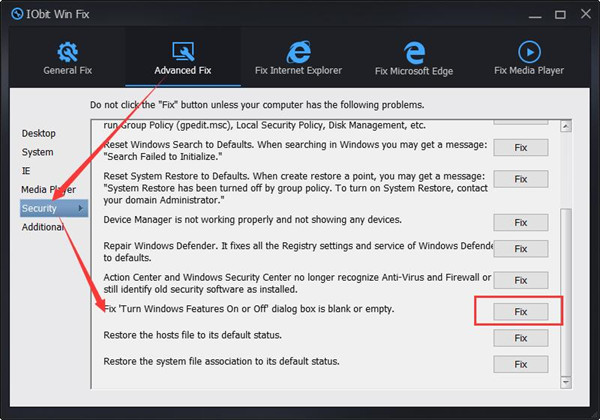Open the General Fix tab label
Screen dimensions: 600x420
(x=68, y=70)
